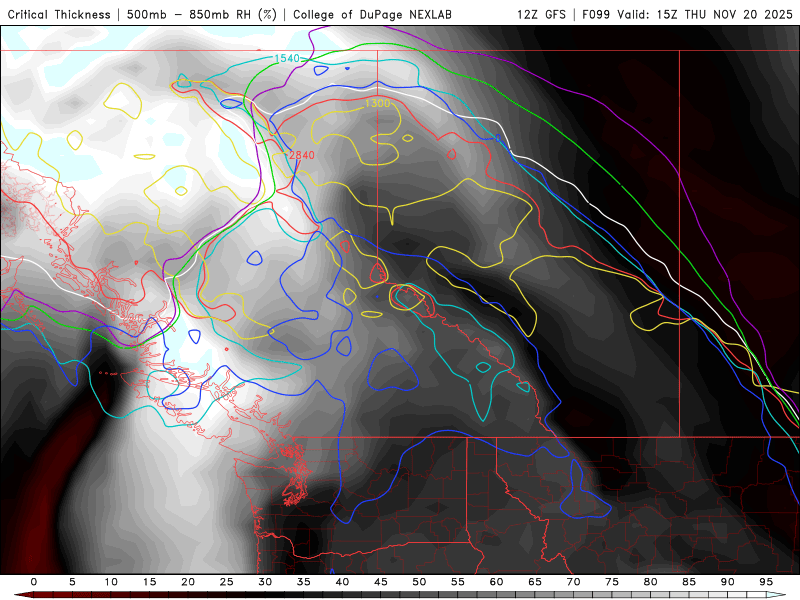Click the "College of DuPage NEXLAB" text
Image resolution: width=800 pixels, height=600 pixels.
pyautogui.click(x=372, y=14)
